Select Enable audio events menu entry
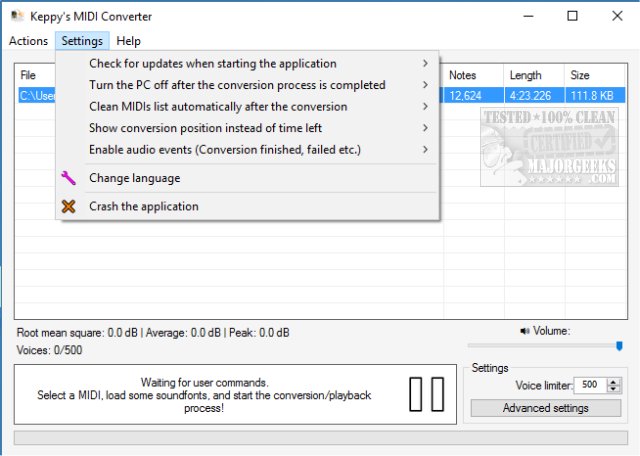 coord(247,149)
